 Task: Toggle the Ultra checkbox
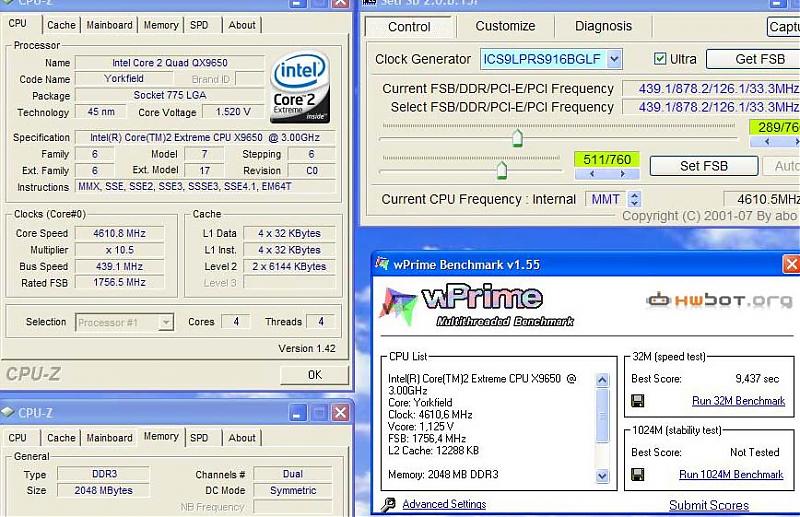point(660,59)
